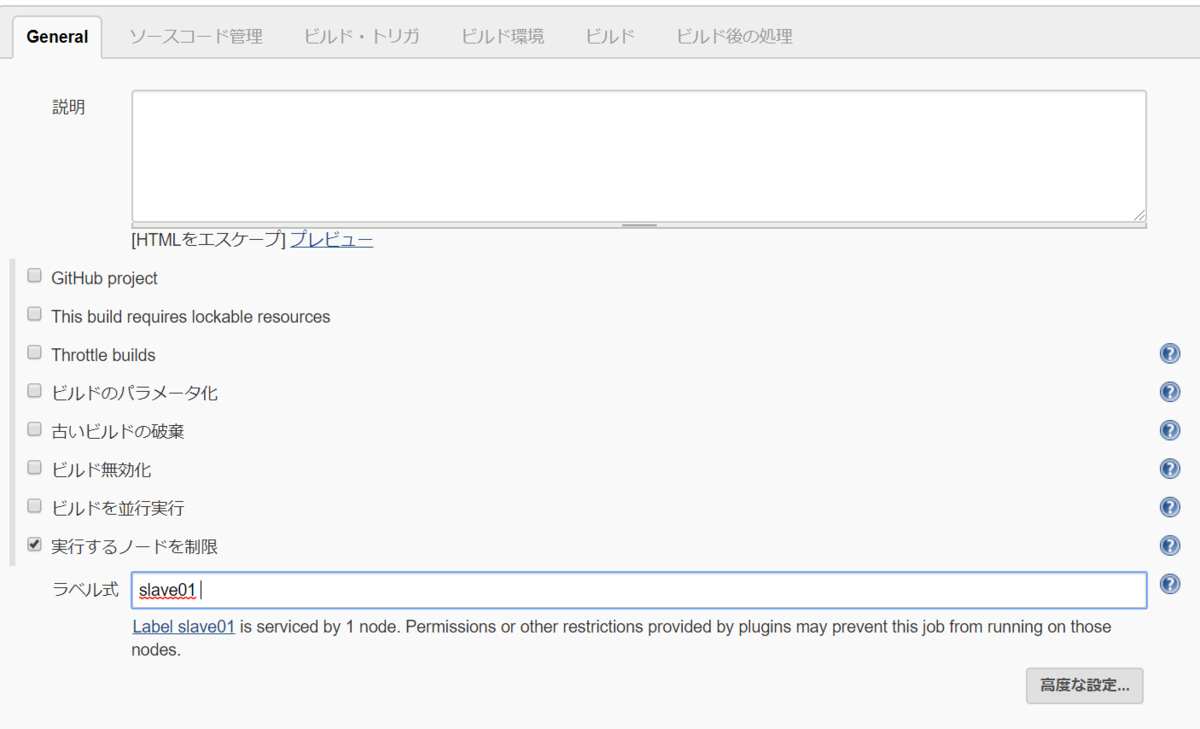Viewport: 1200px width, 729px height.
Task: Open help for Throttle builds
Action: click(x=1169, y=353)
